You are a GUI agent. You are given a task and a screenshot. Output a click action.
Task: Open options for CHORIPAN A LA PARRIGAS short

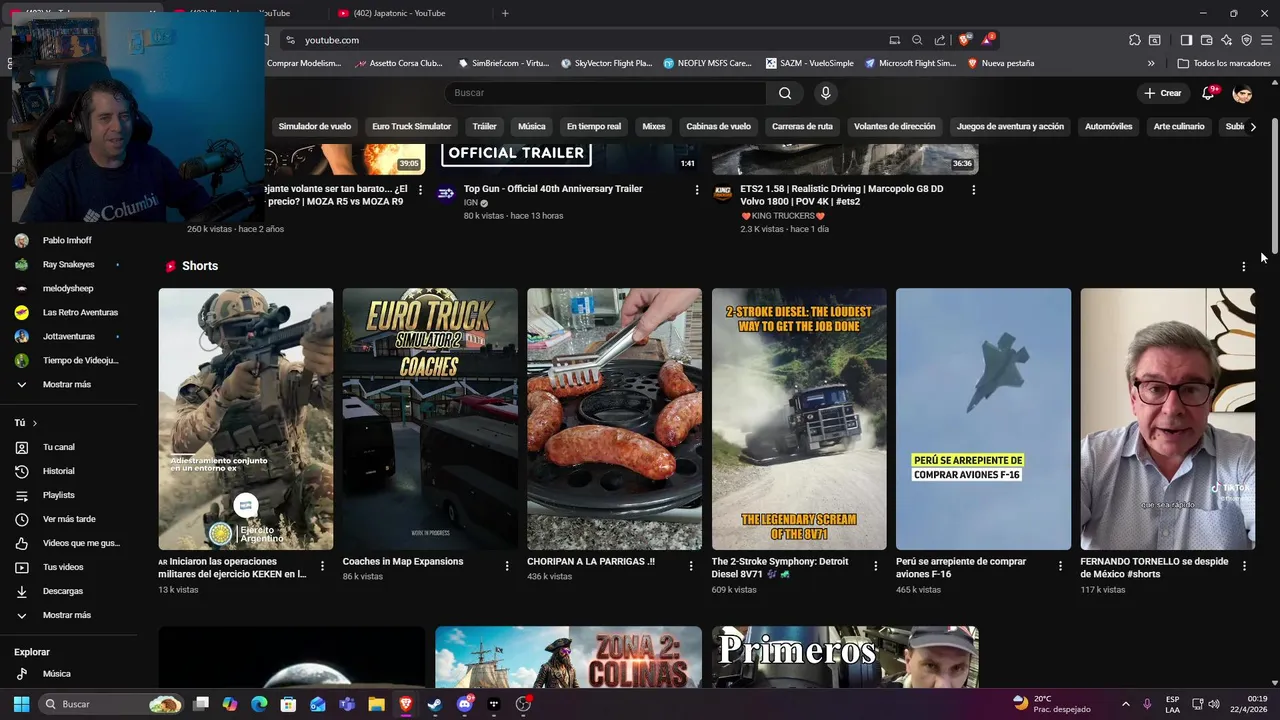[690, 566]
